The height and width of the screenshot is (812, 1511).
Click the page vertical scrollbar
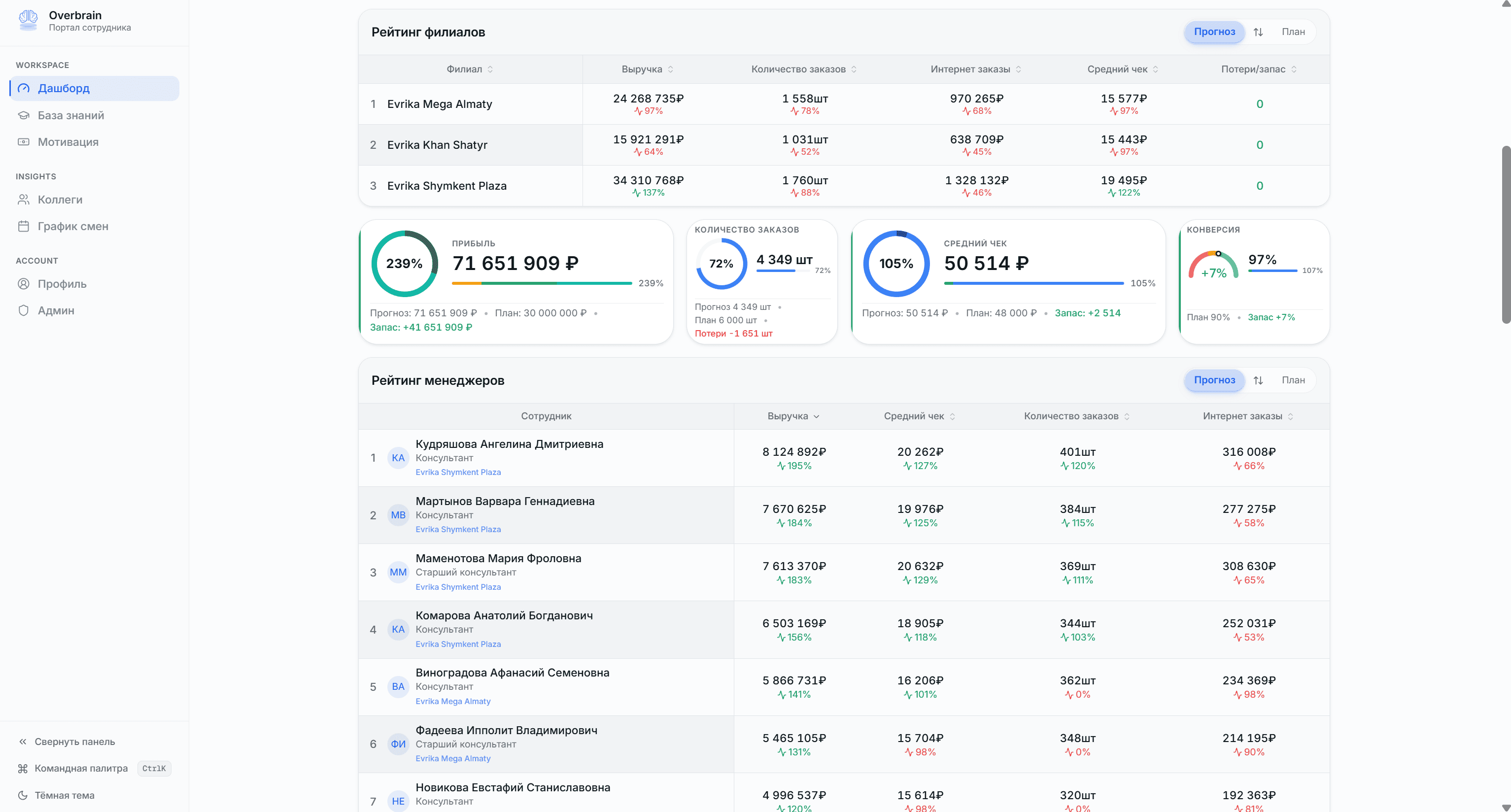click(1506, 235)
